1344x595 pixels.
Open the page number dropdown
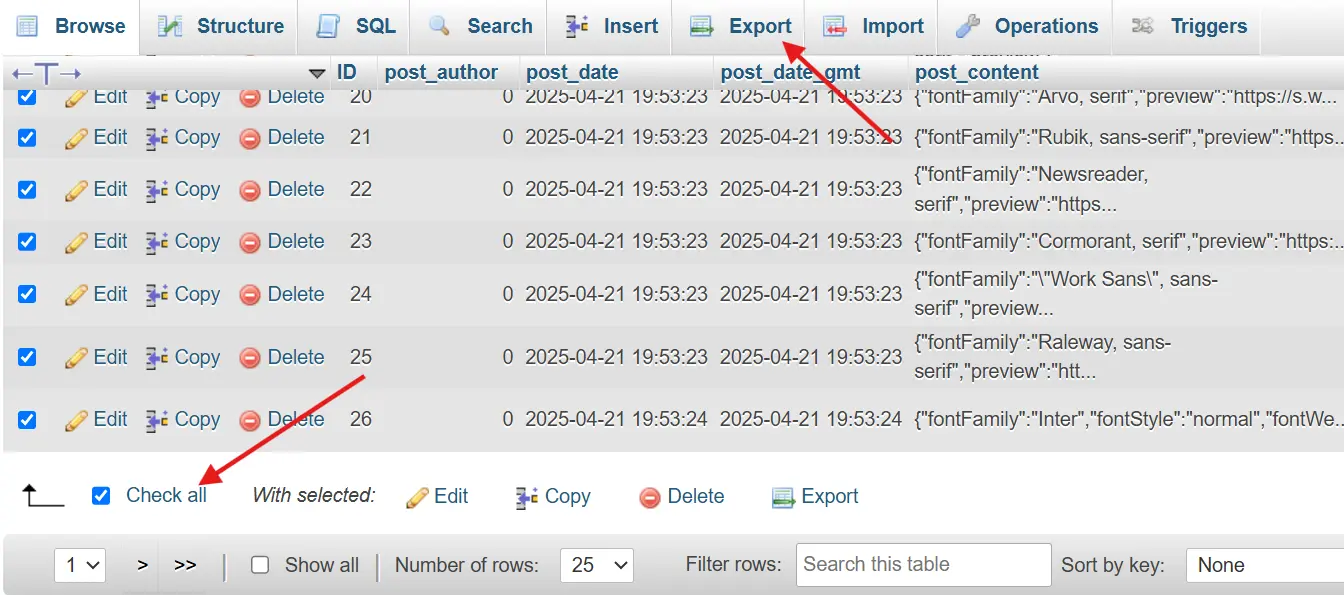80,565
